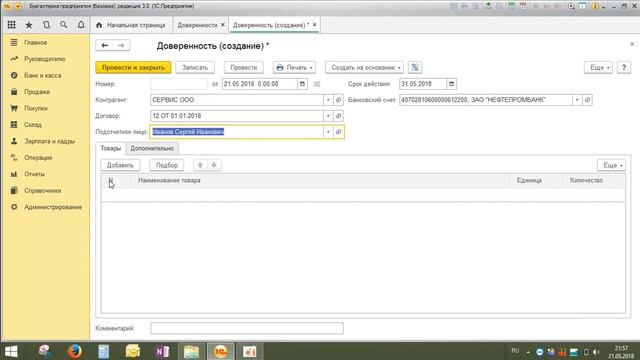Image resolution: width=640 pixels, height=360 pixels.
Task: Click RU language indicator in tray
Action: click(515, 351)
